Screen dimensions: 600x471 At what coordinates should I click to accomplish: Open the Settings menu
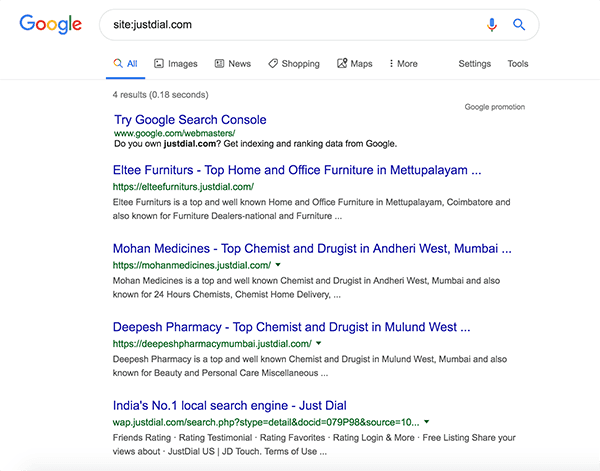point(474,64)
